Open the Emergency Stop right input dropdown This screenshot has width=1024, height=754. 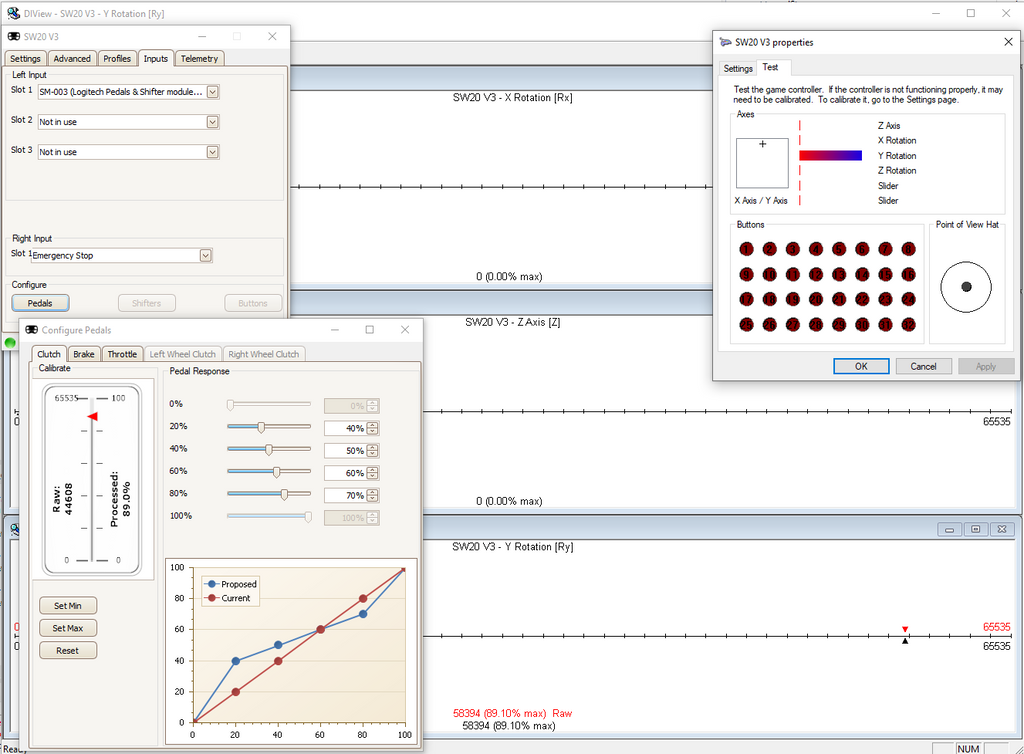(x=205, y=256)
